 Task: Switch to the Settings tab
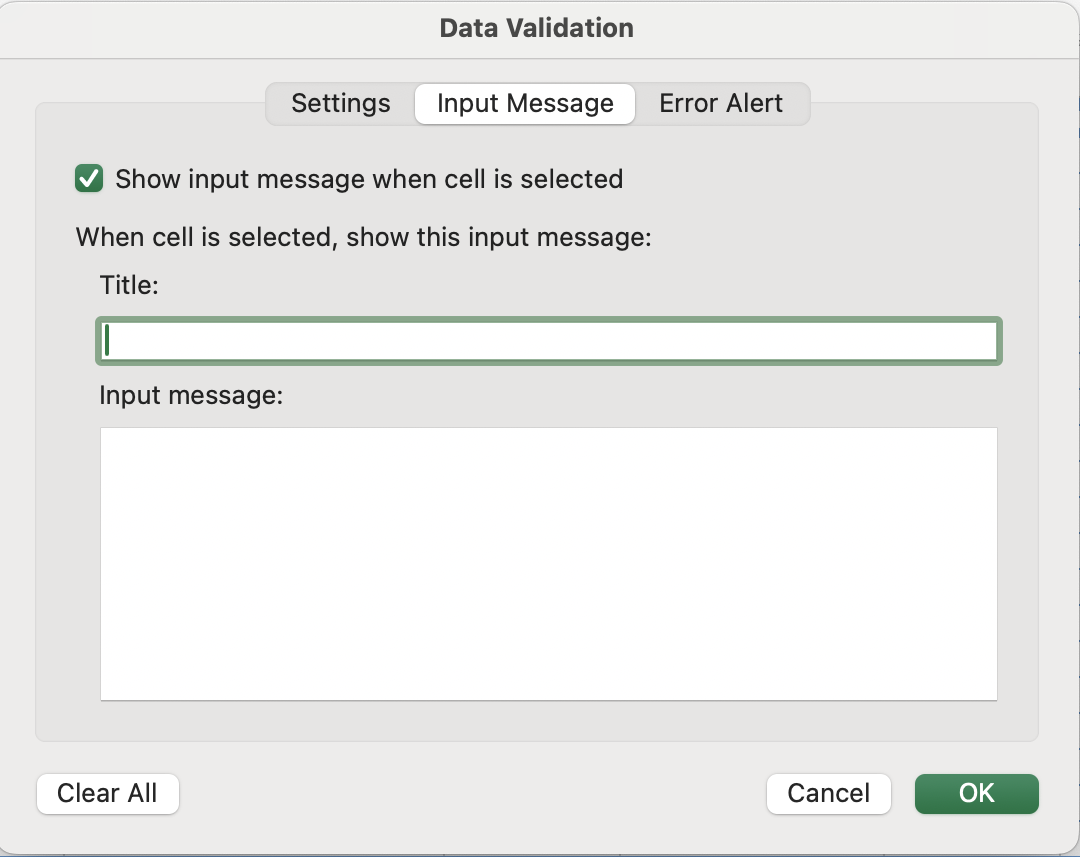(341, 104)
